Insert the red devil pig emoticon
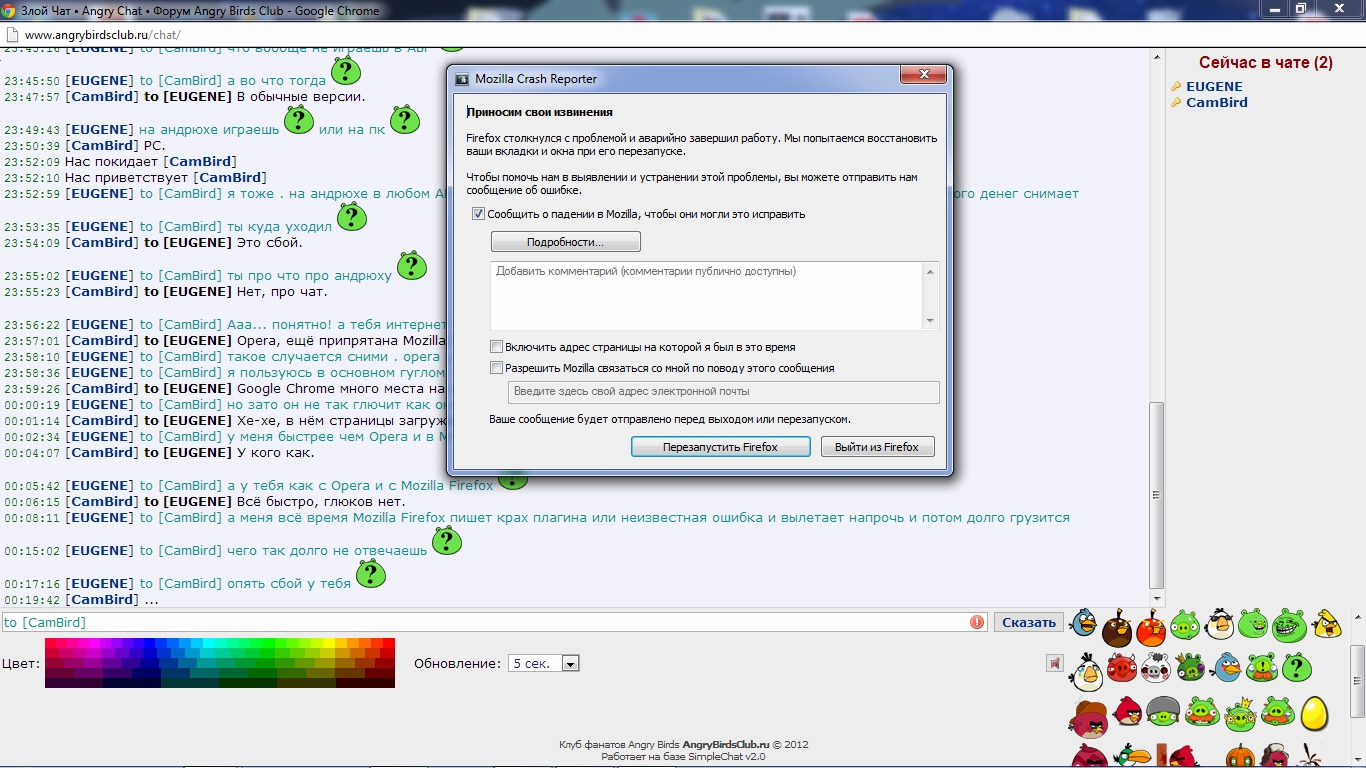 pos(1122,668)
